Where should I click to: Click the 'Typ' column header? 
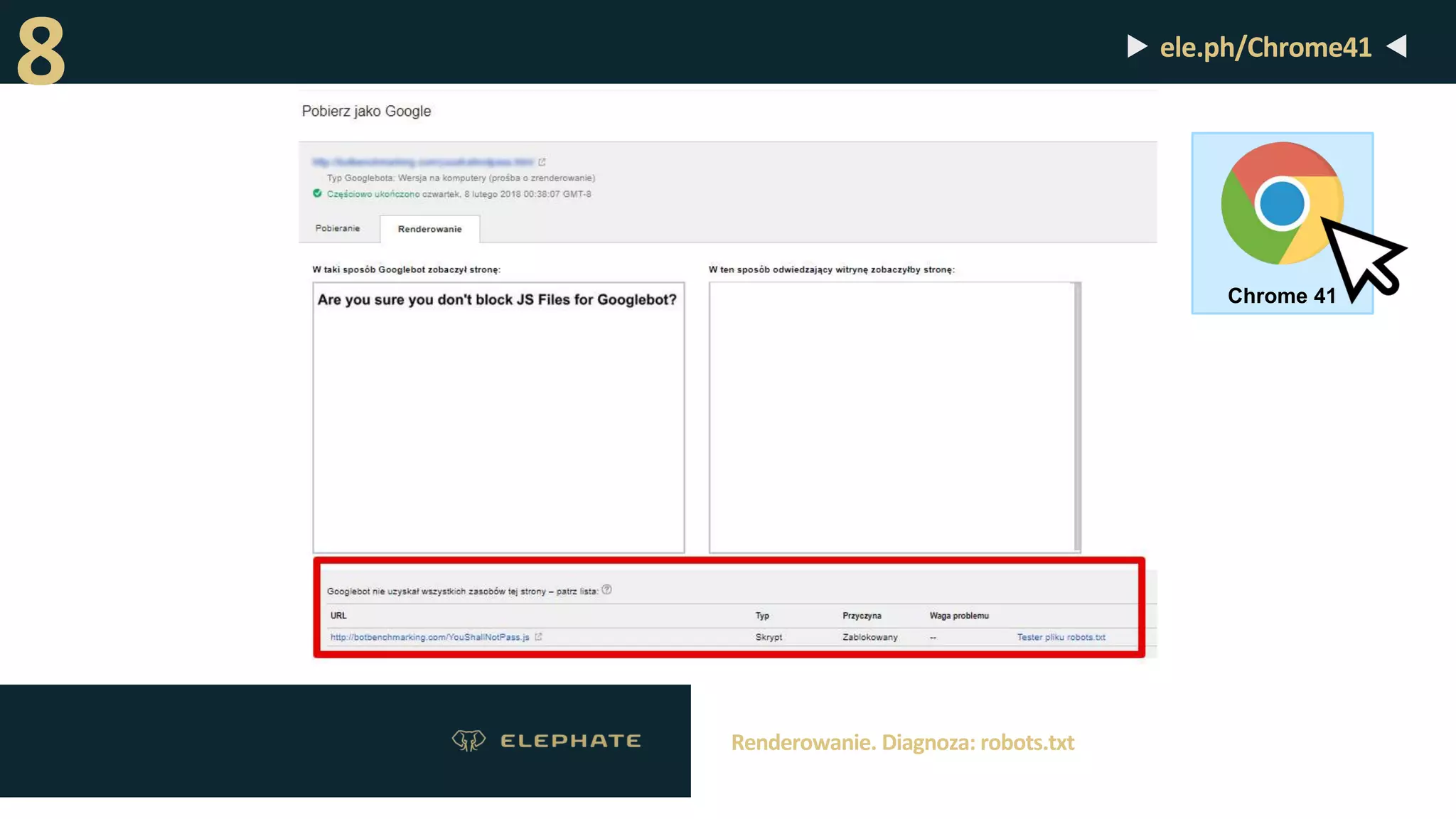coord(762,616)
